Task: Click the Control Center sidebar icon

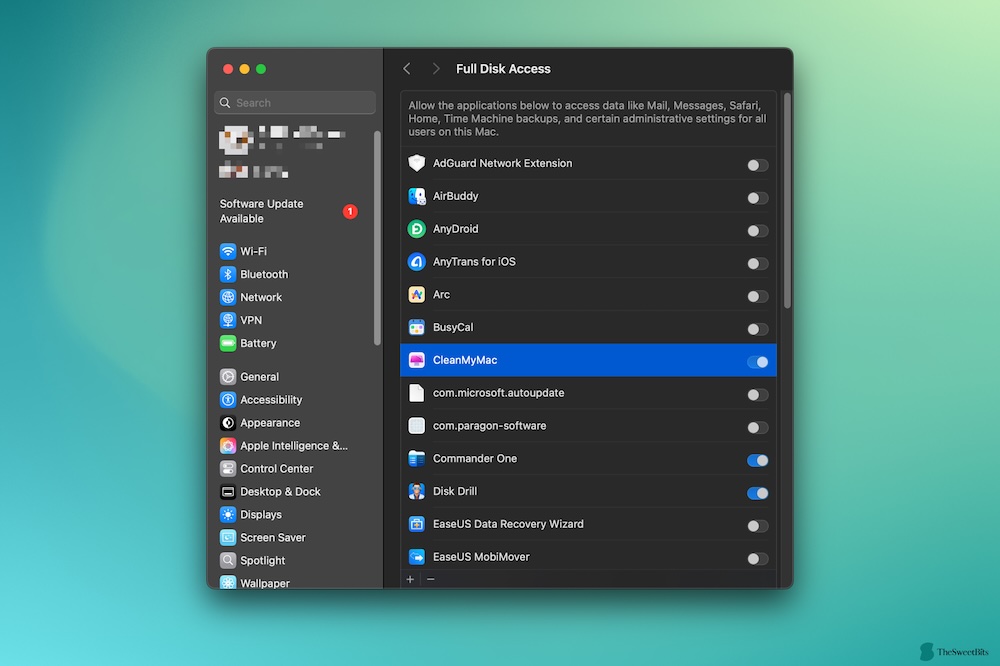Action: 228,469
